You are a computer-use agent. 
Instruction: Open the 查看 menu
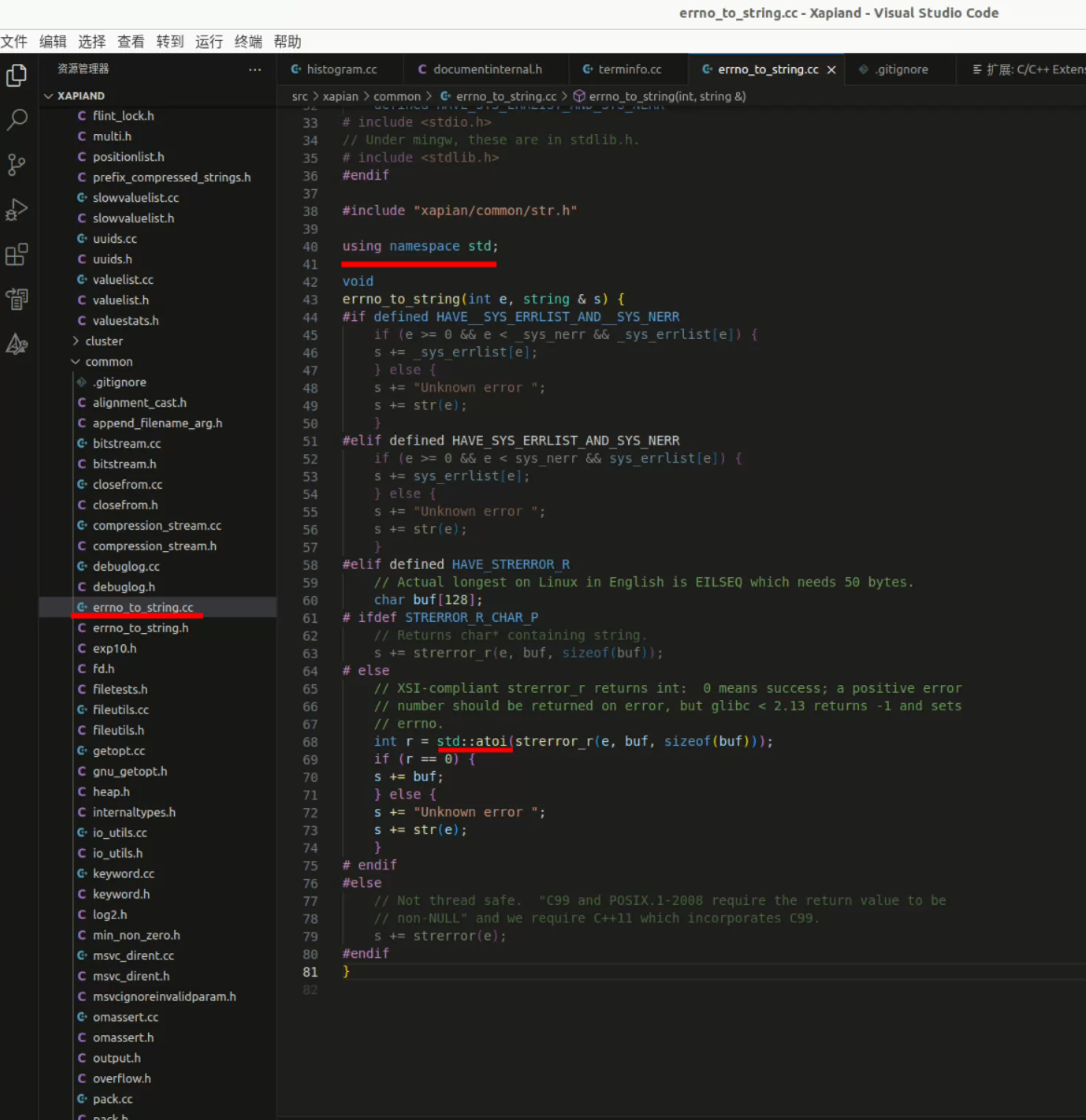[131, 42]
